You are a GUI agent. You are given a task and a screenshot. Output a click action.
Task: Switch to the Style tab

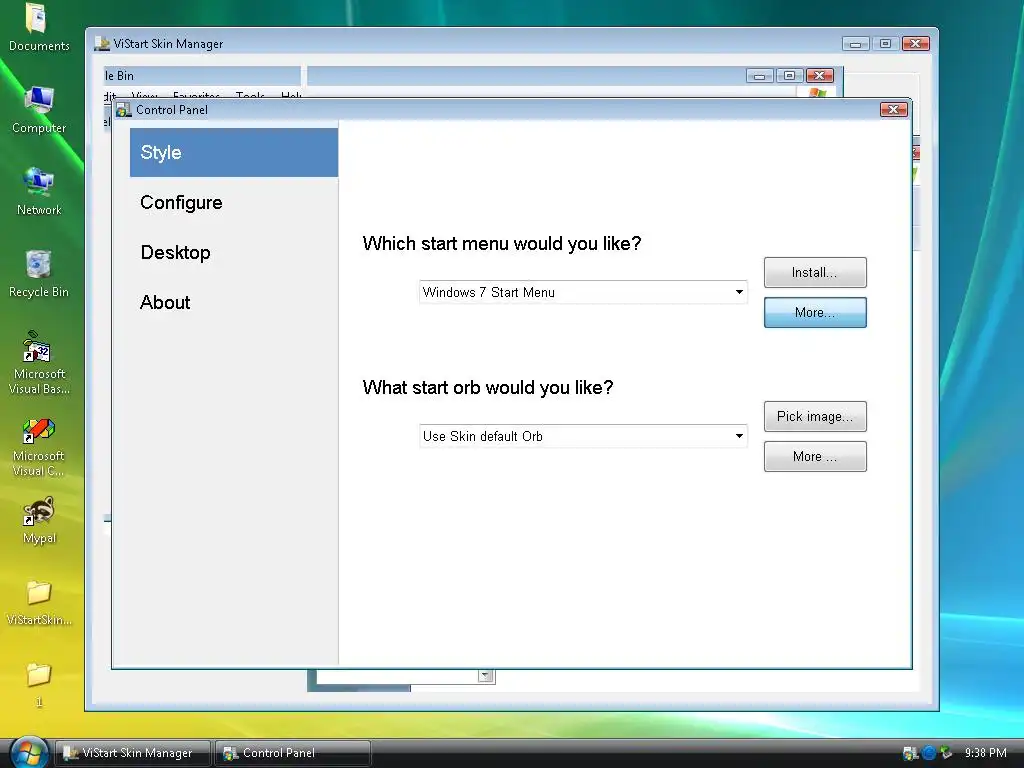[x=234, y=152]
